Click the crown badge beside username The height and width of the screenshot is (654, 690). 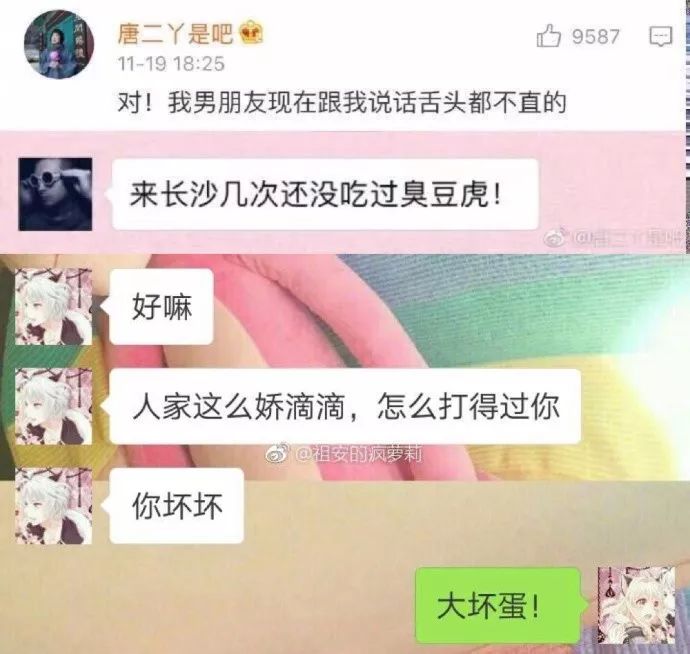point(251,33)
